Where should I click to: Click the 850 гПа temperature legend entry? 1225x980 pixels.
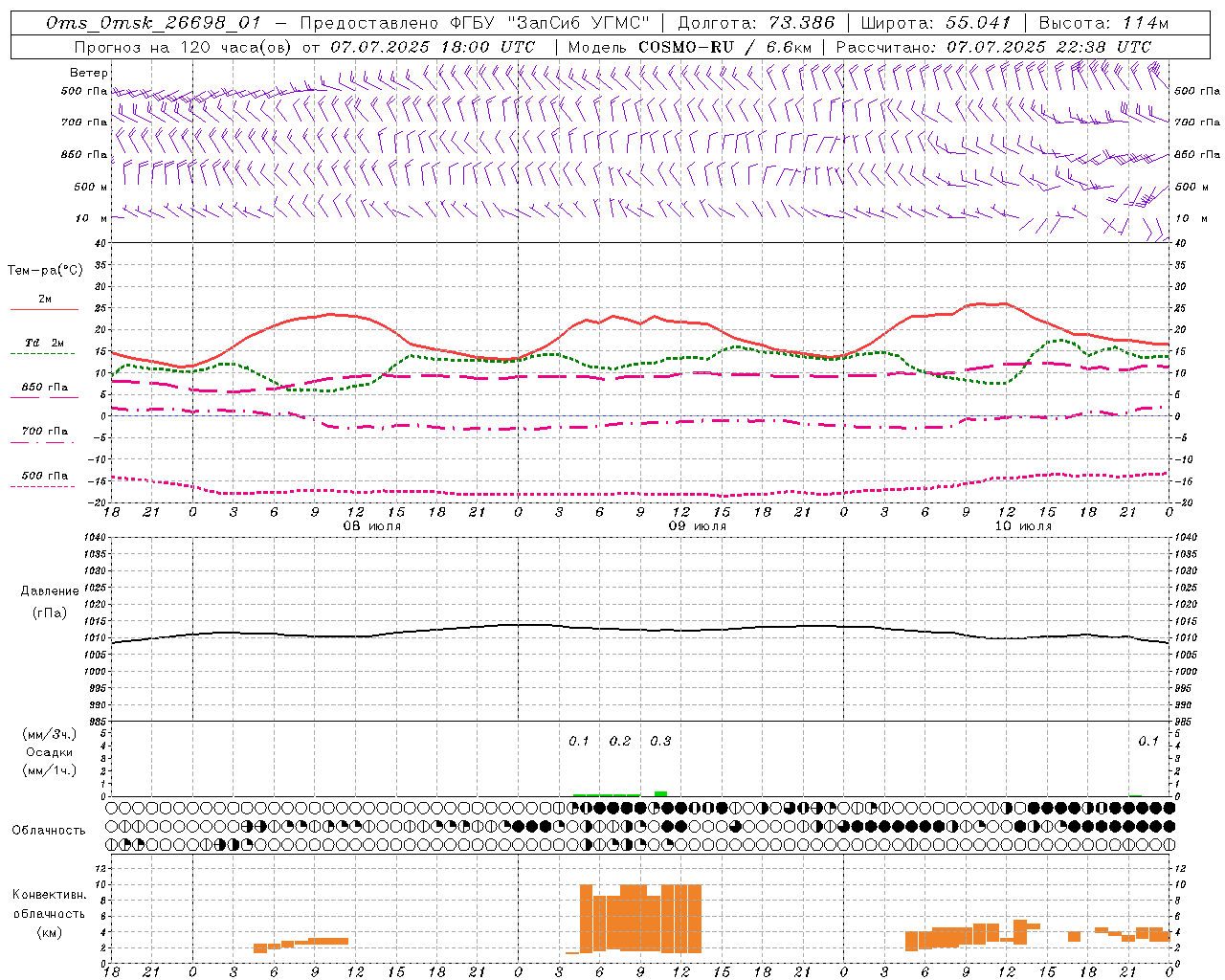click(x=45, y=388)
